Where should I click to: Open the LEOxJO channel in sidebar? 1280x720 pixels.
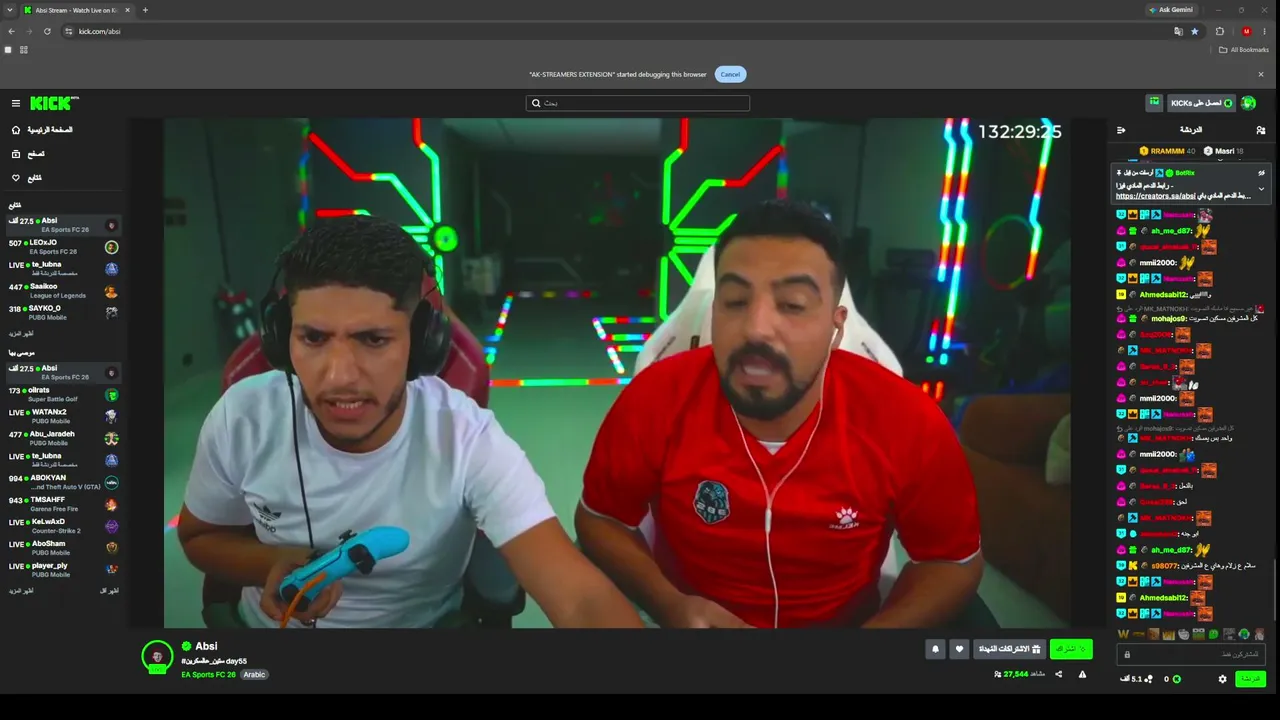pos(63,247)
